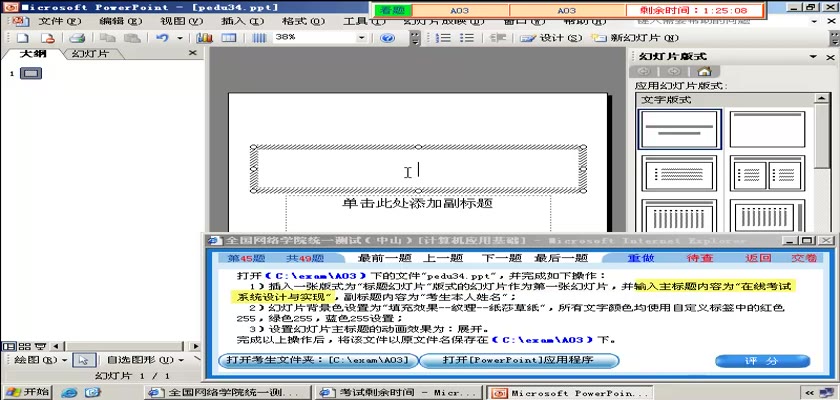Open the Undo history dropdown arrow
Screen dimensions: 840x400
pos(180,38)
